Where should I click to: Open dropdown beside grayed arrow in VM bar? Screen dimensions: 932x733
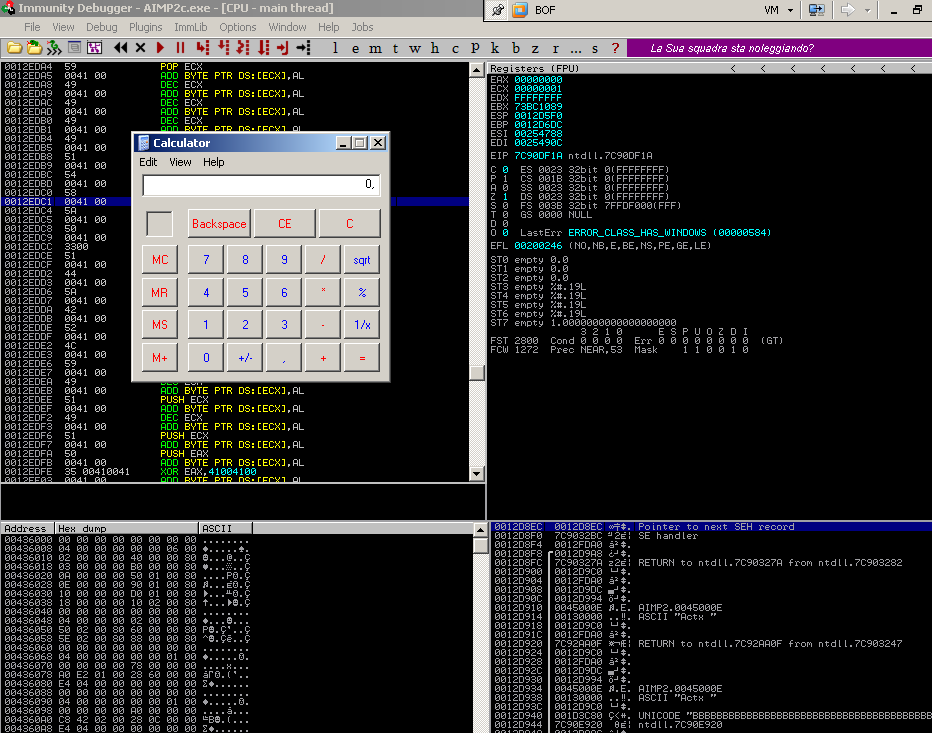click(x=867, y=10)
